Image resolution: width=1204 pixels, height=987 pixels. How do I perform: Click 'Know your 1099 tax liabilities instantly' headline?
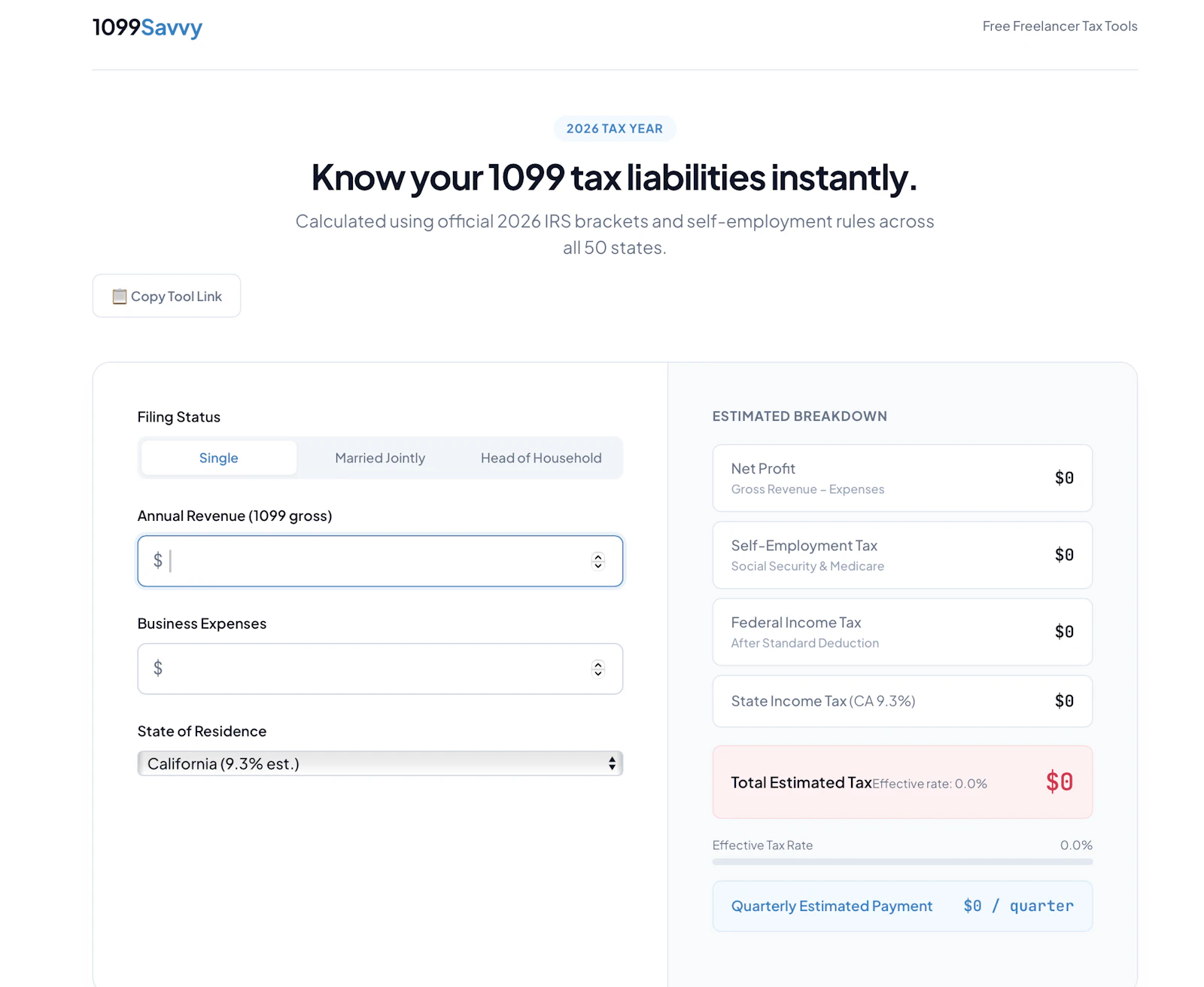615,178
